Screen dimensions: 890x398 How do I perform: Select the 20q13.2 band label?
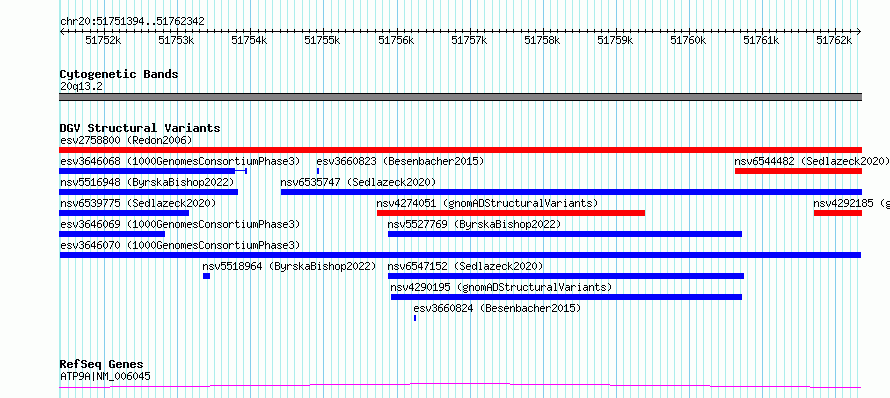pyautogui.click(x=82, y=86)
